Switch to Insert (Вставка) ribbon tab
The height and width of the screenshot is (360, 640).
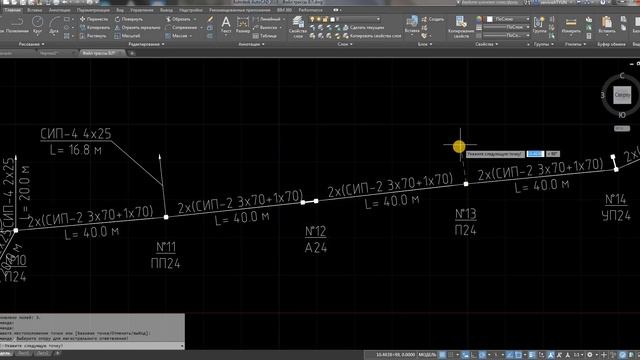tap(35, 10)
